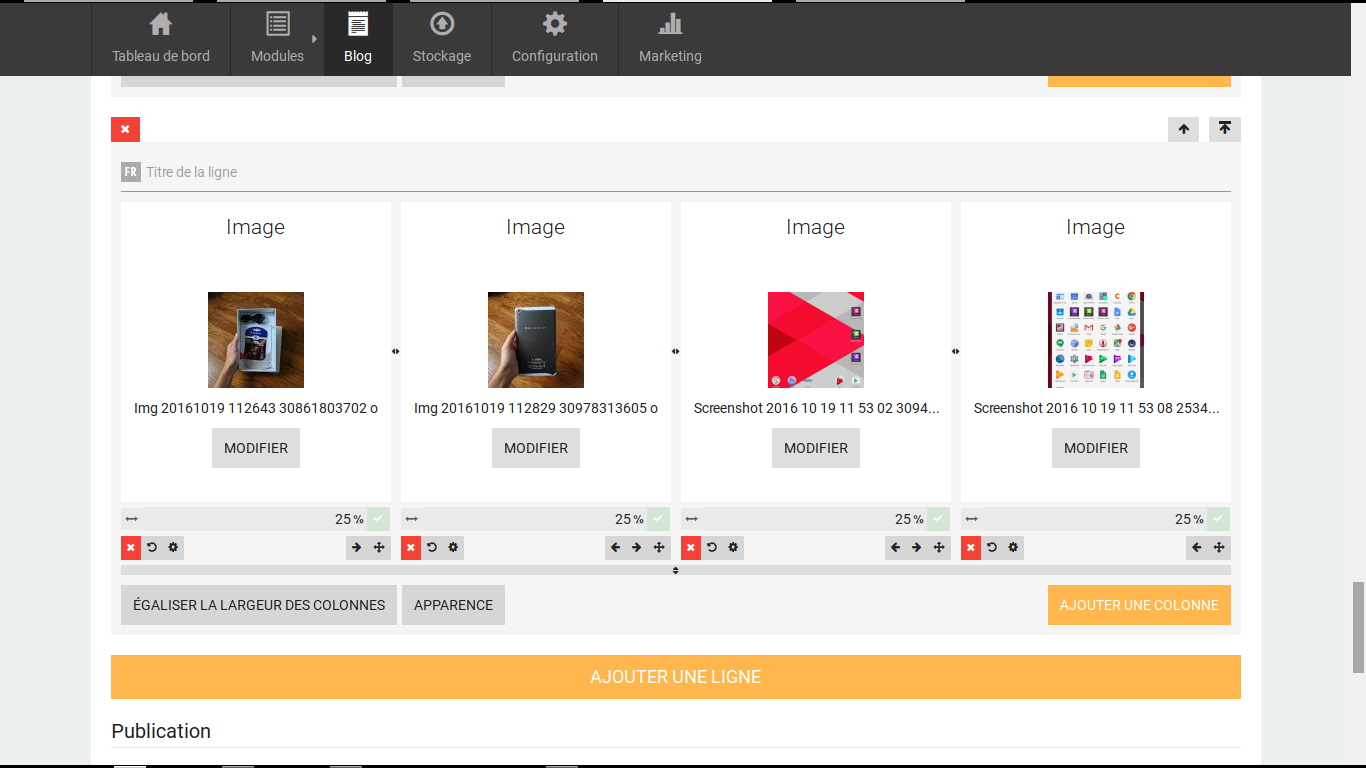The height and width of the screenshot is (768, 1366).
Task: Move the row to the top
Action: click(1225, 129)
